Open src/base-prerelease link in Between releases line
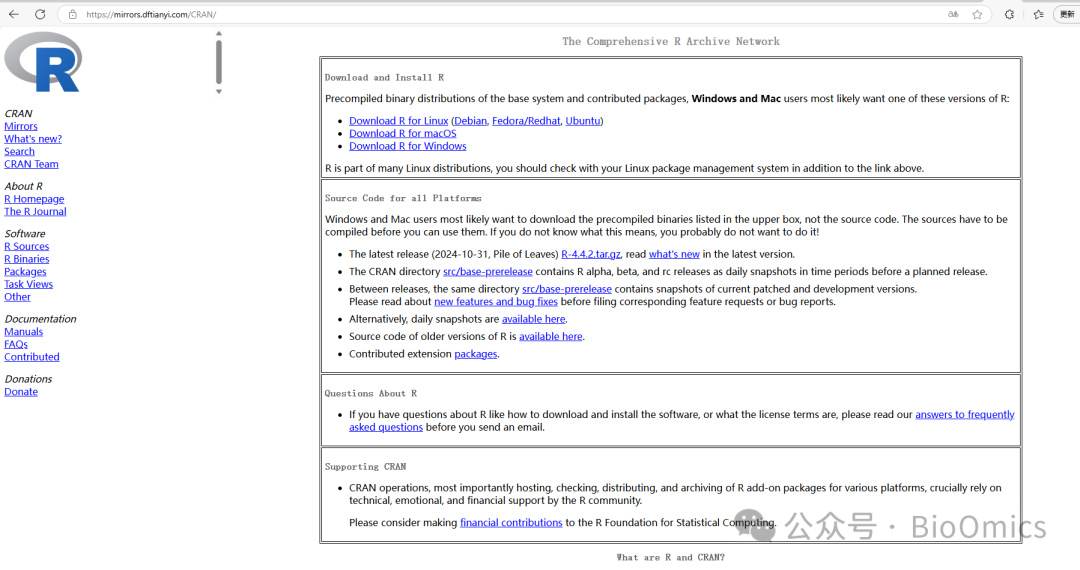Image resolution: width=1080 pixels, height=570 pixels. pyautogui.click(x=567, y=289)
